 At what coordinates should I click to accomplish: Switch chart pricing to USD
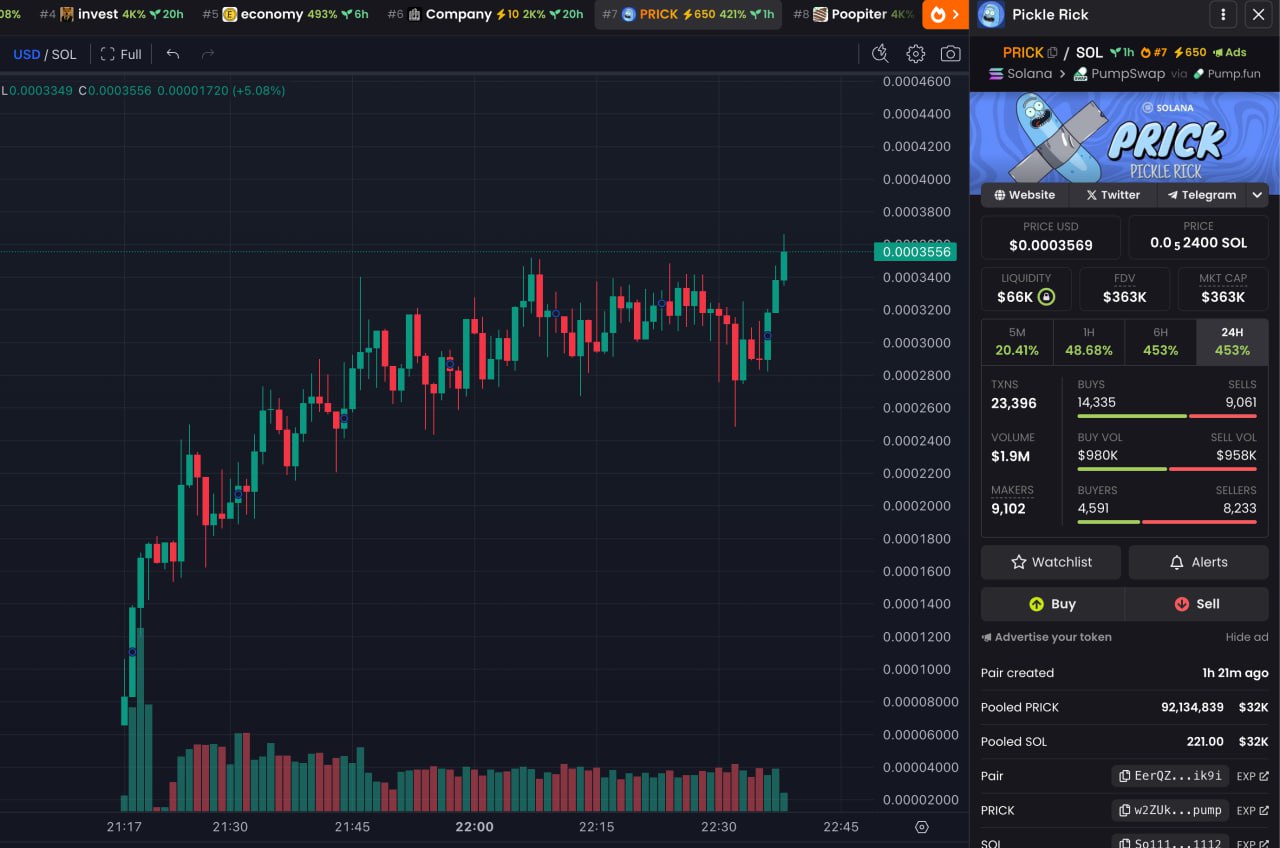pos(27,54)
